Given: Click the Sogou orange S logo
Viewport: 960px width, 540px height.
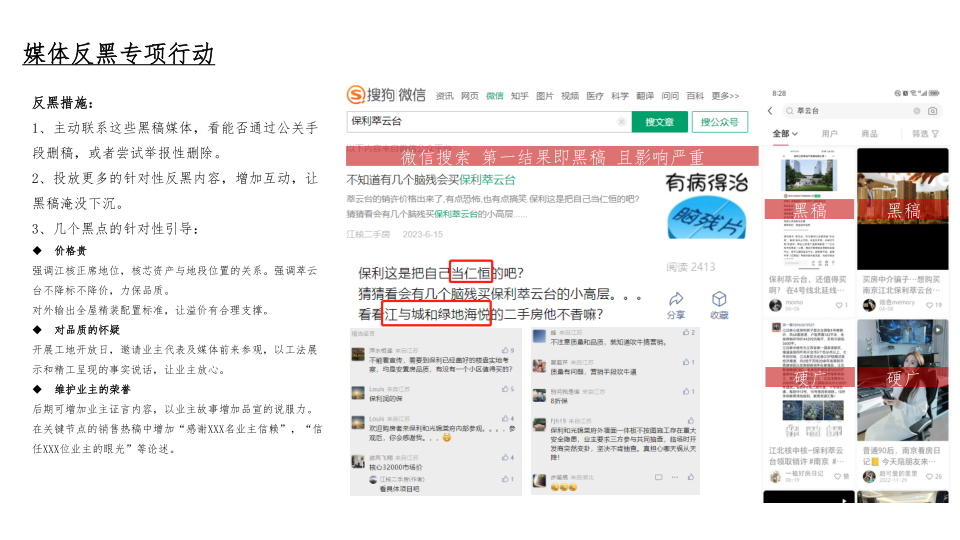Looking at the screenshot, I should pos(356,95).
